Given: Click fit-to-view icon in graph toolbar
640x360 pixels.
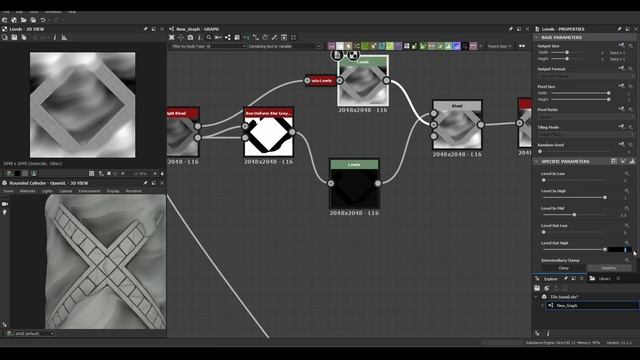Looking at the screenshot, I should point(172,38).
